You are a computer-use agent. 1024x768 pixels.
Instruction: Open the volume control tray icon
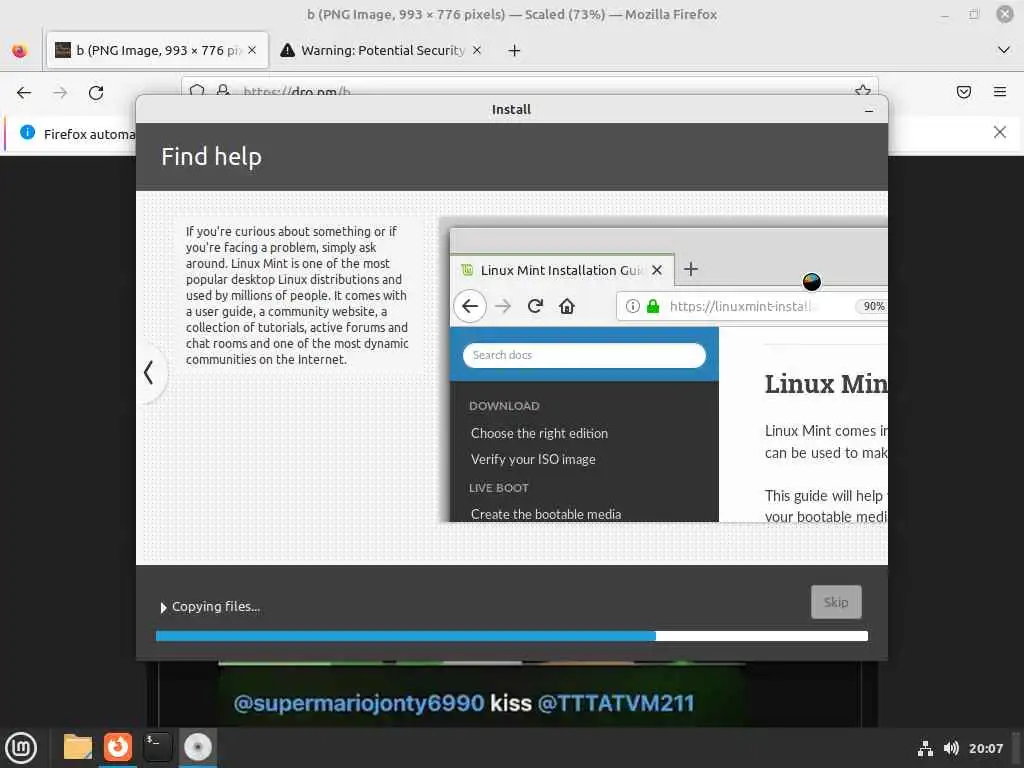point(951,748)
